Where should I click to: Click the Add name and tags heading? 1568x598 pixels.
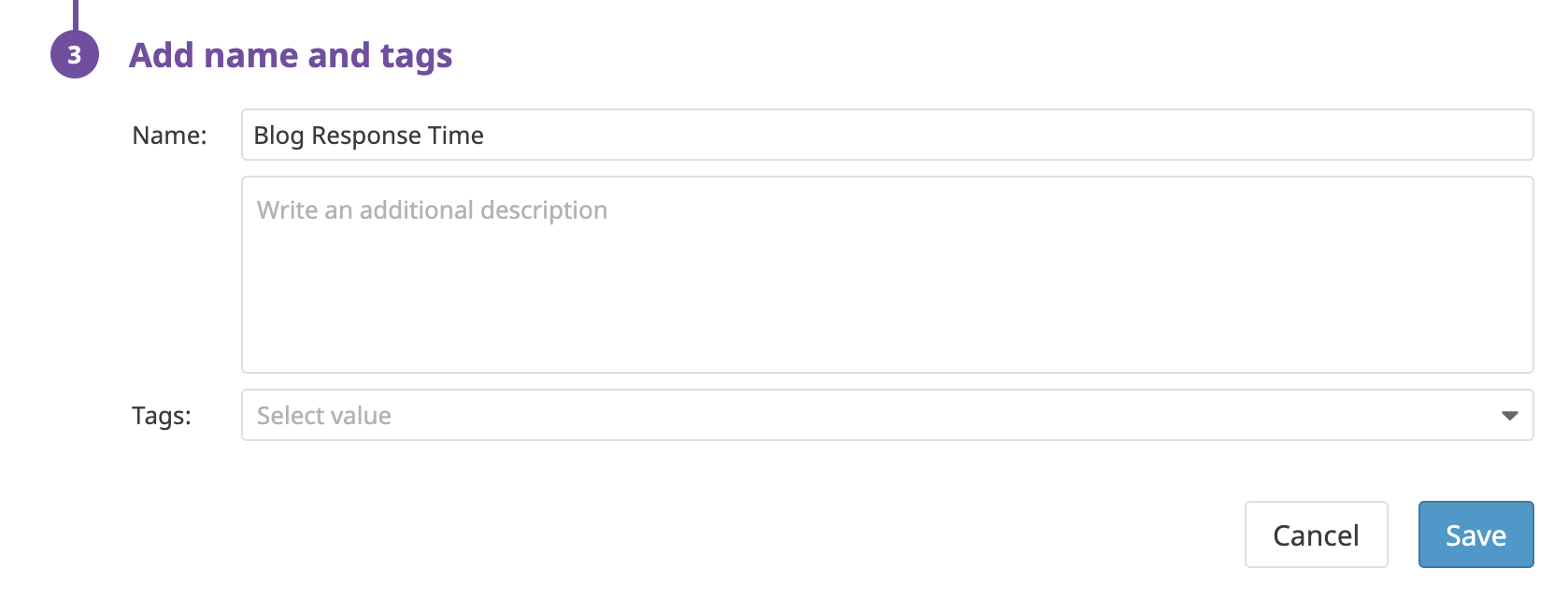pyautogui.click(x=291, y=55)
